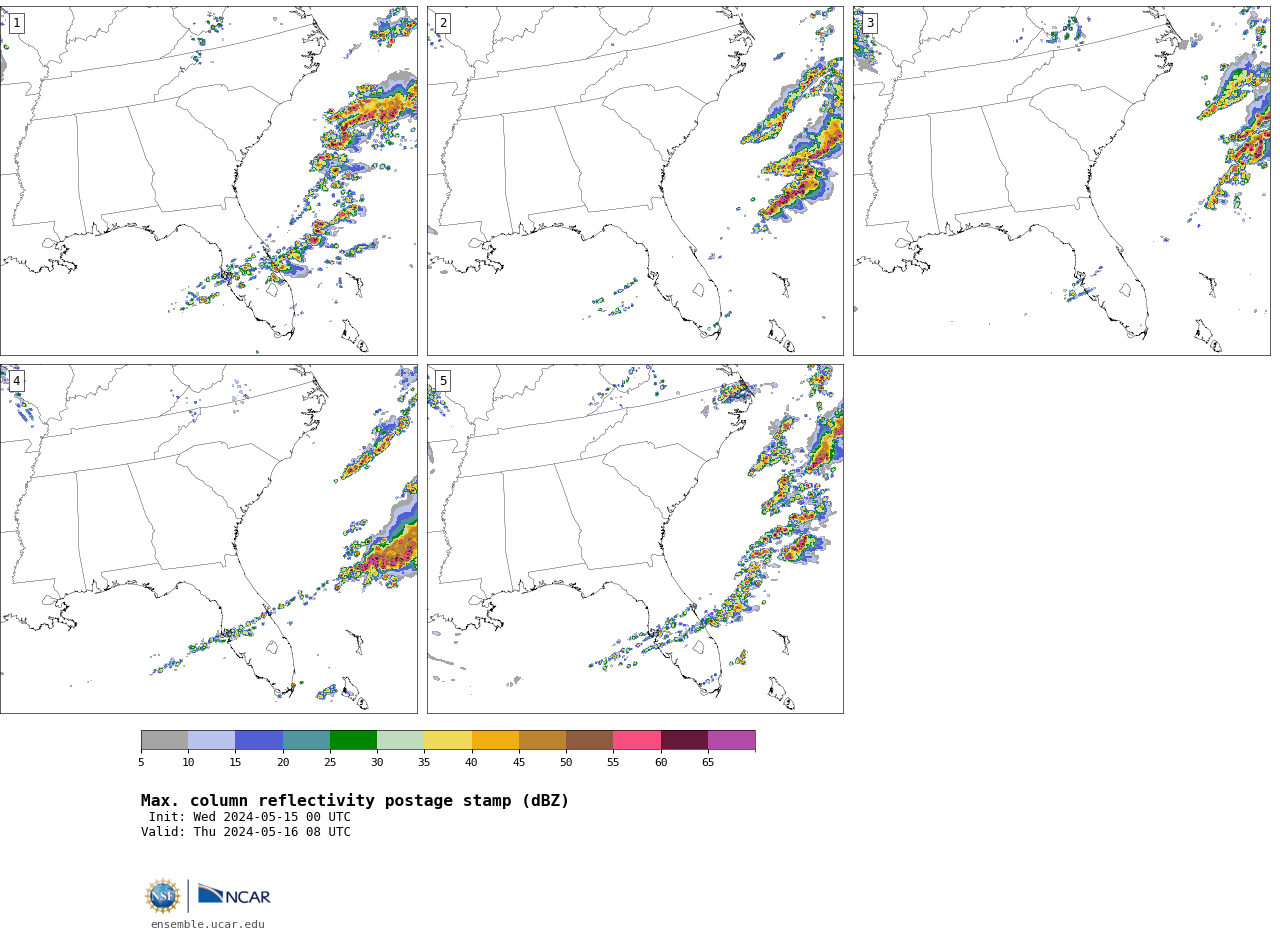The width and height of the screenshot is (1280, 936).
Task: Click the number 1 panel label
Action: click(x=16, y=23)
